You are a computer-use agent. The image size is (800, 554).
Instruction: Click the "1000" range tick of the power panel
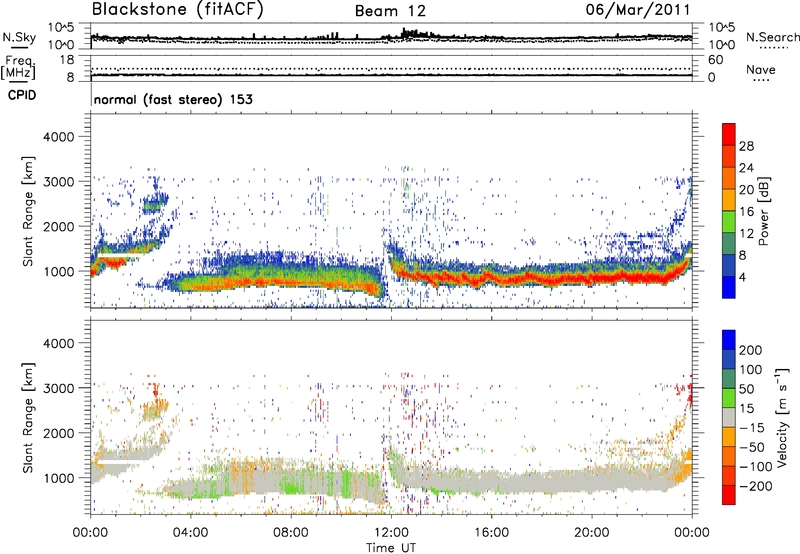click(59, 271)
